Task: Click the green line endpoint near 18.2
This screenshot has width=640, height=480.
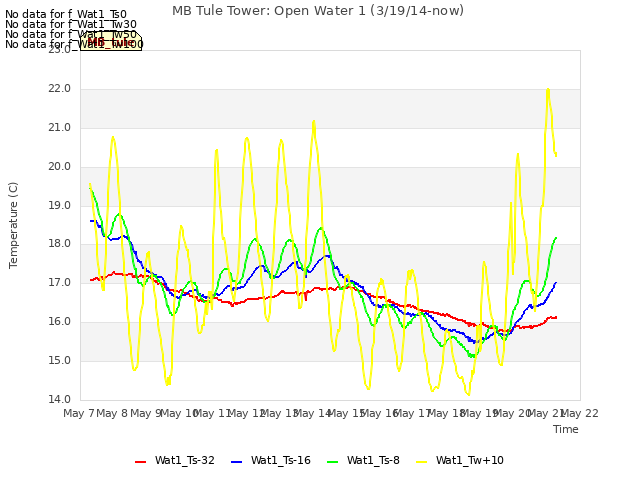Action: click(556, 238)
